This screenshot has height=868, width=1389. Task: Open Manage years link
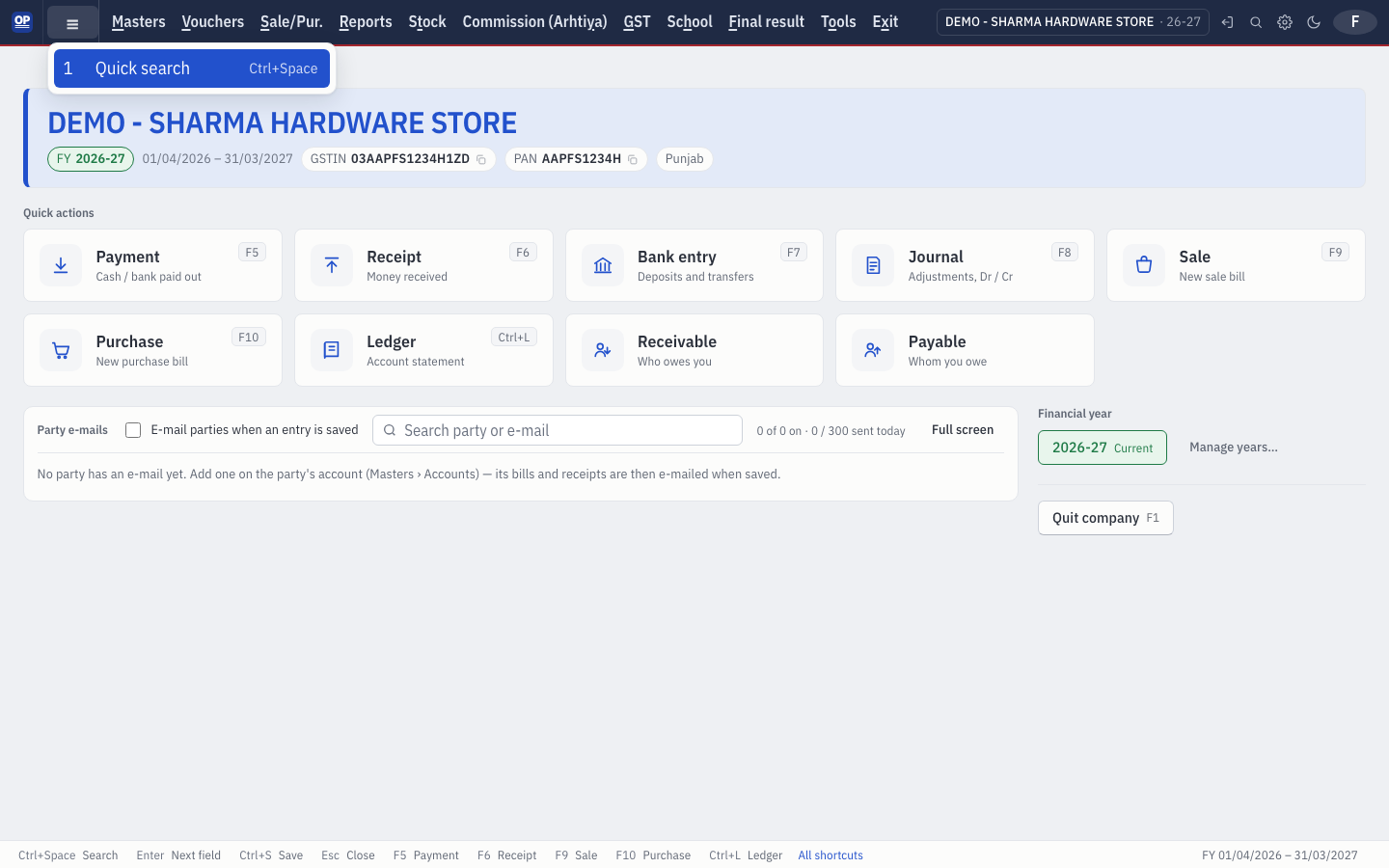1233,448
